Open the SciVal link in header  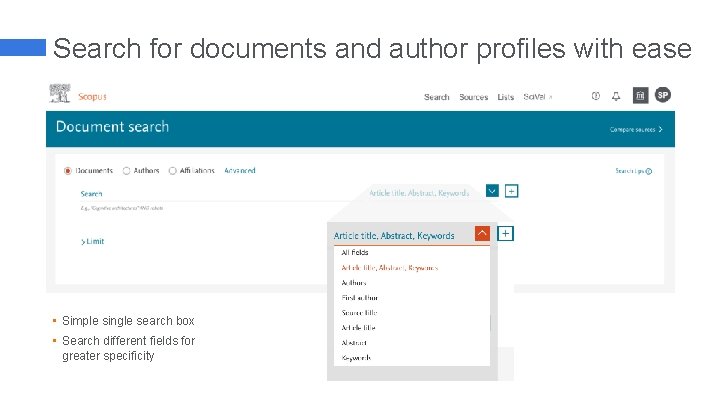(x=538, y=96)
